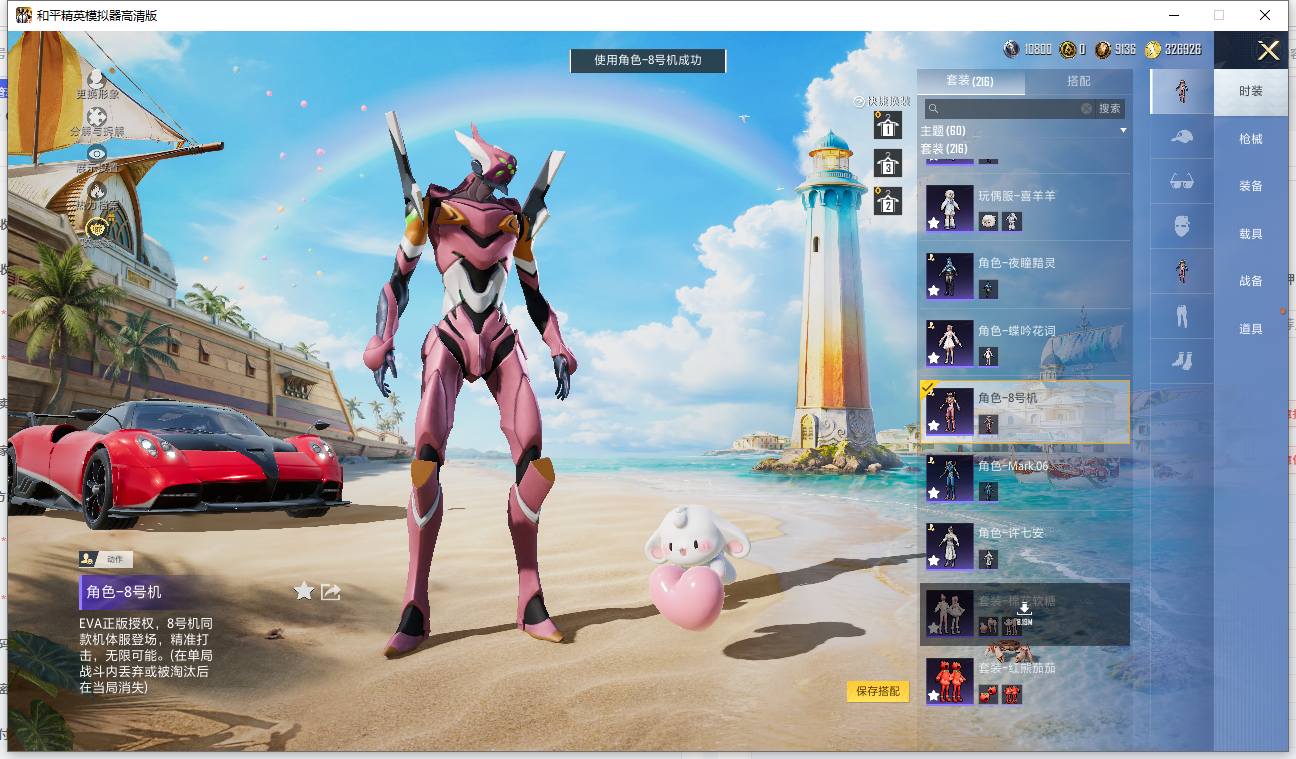
Task: Select the full outfit category icon at top
Action: (1182, 91)
